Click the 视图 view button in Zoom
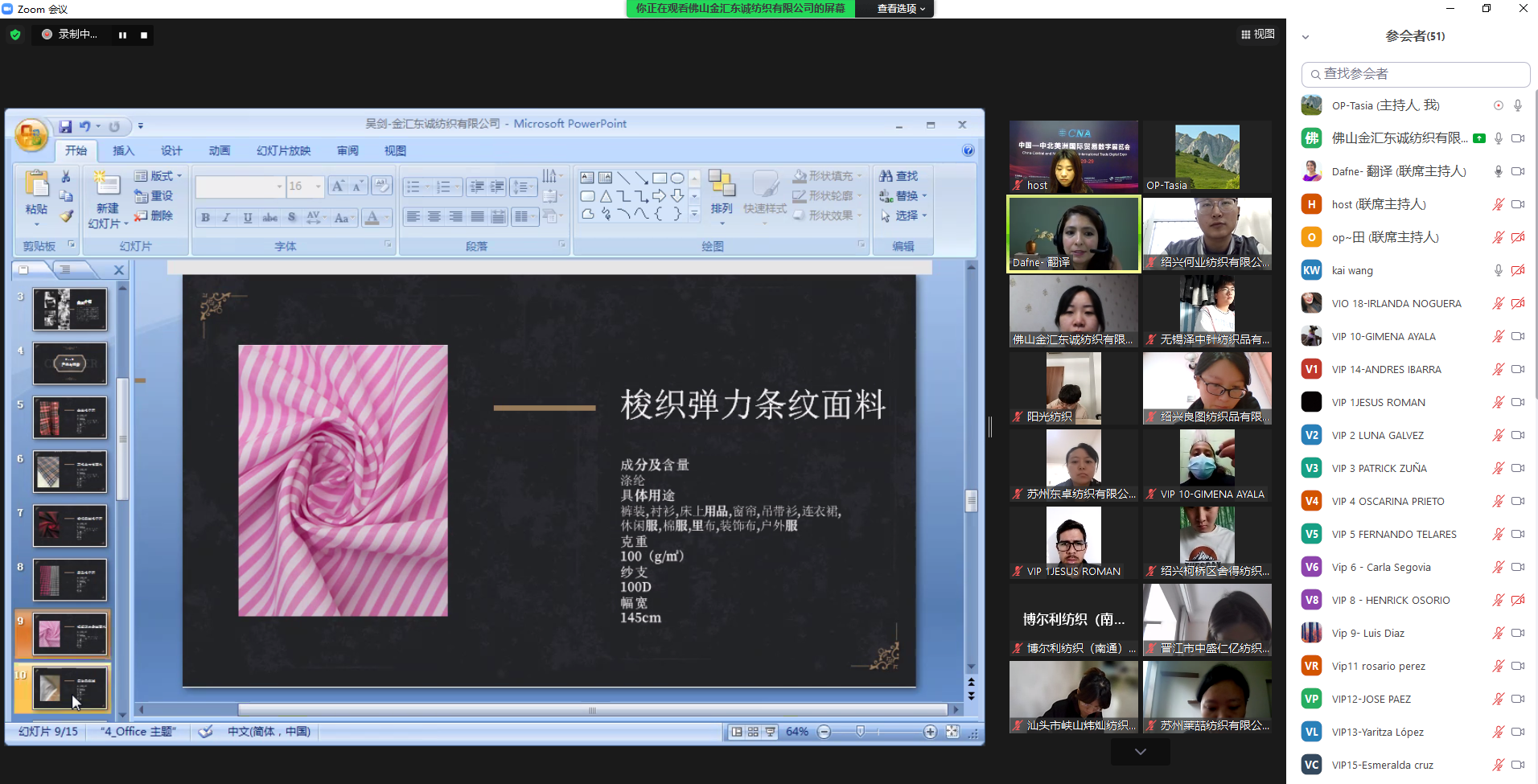1538x784 pixels. pos(1258,34)
